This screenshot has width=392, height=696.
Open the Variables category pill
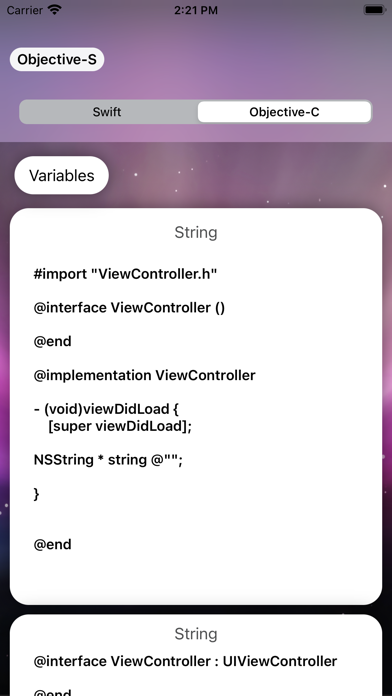(62, 175)
